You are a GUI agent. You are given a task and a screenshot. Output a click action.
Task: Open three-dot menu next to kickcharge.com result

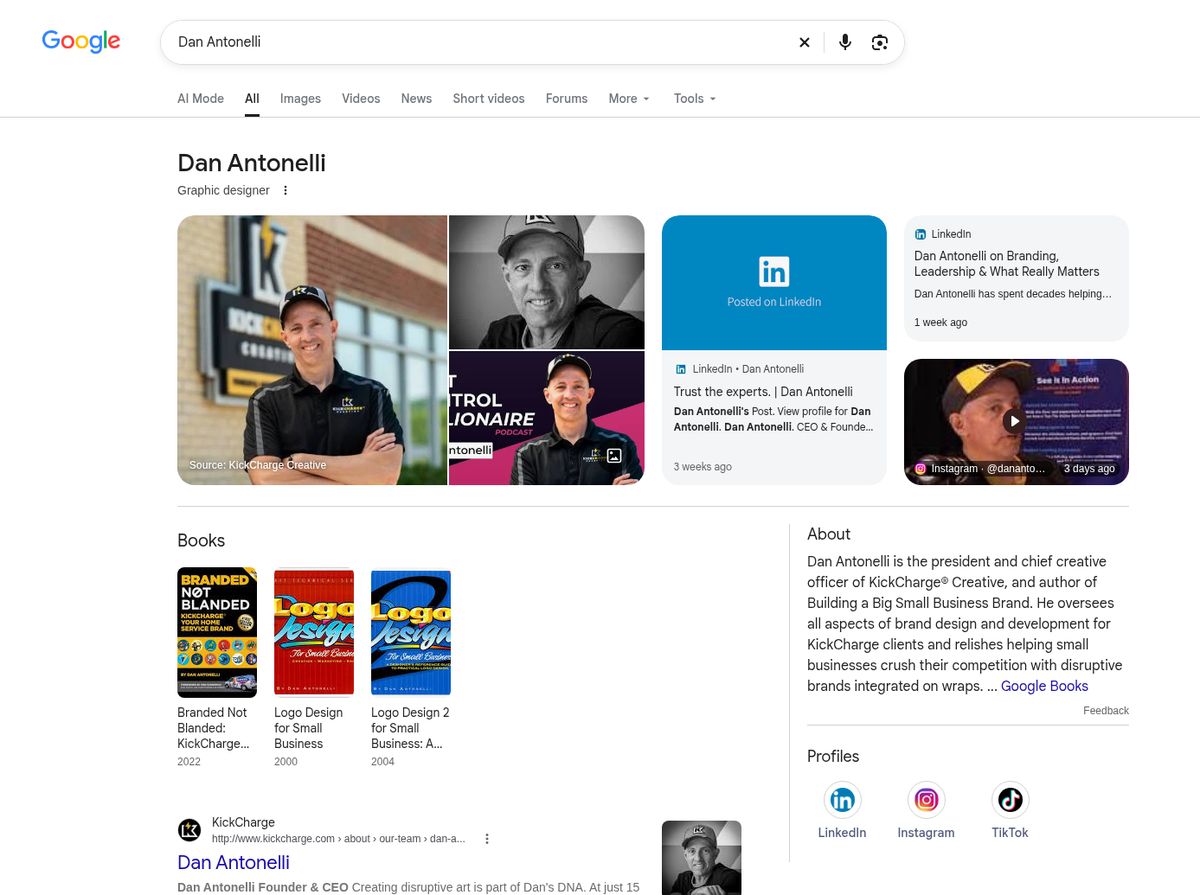click(487, 839)
